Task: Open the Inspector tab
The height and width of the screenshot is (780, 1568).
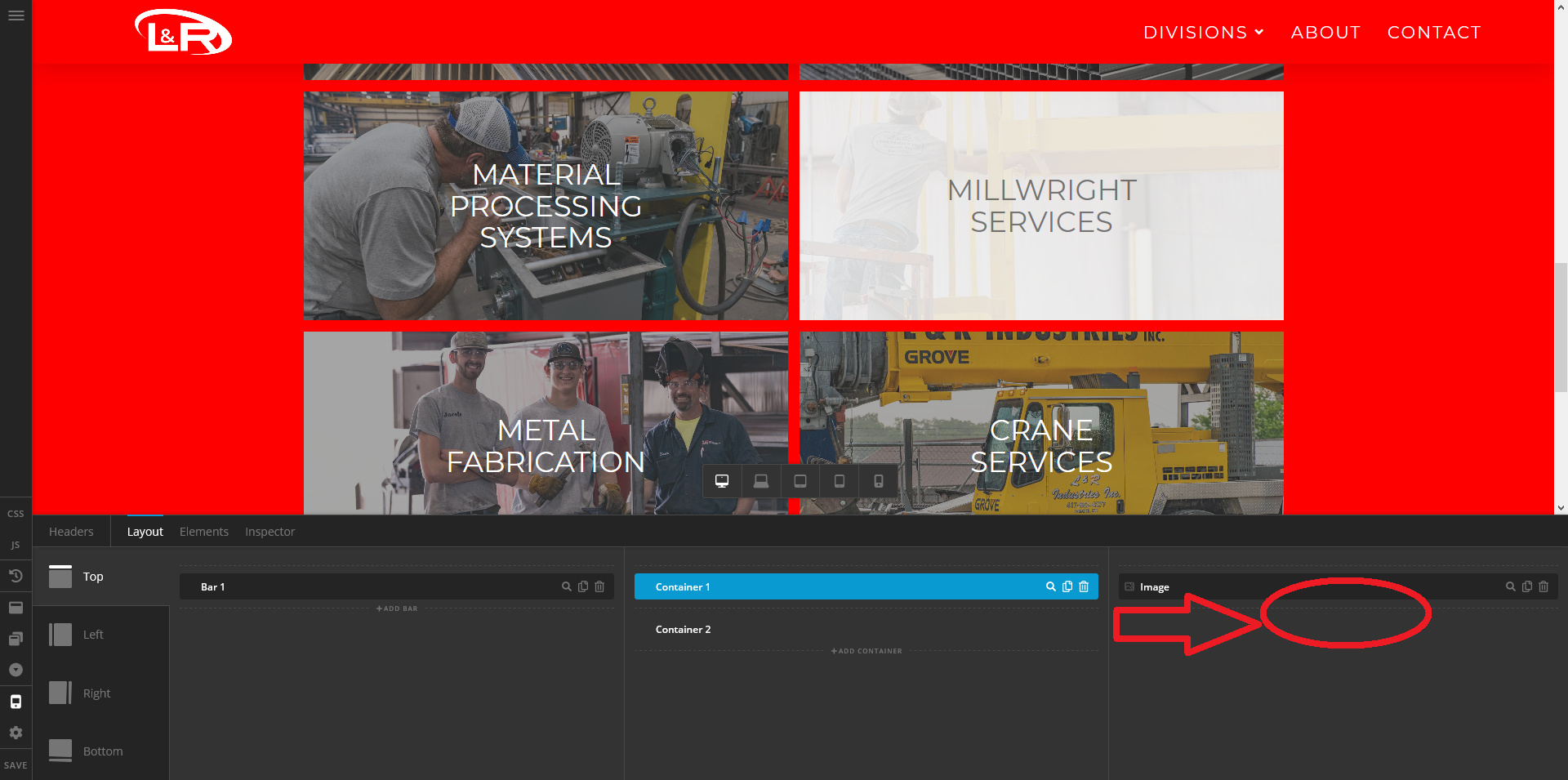Action: click(269, 532)
